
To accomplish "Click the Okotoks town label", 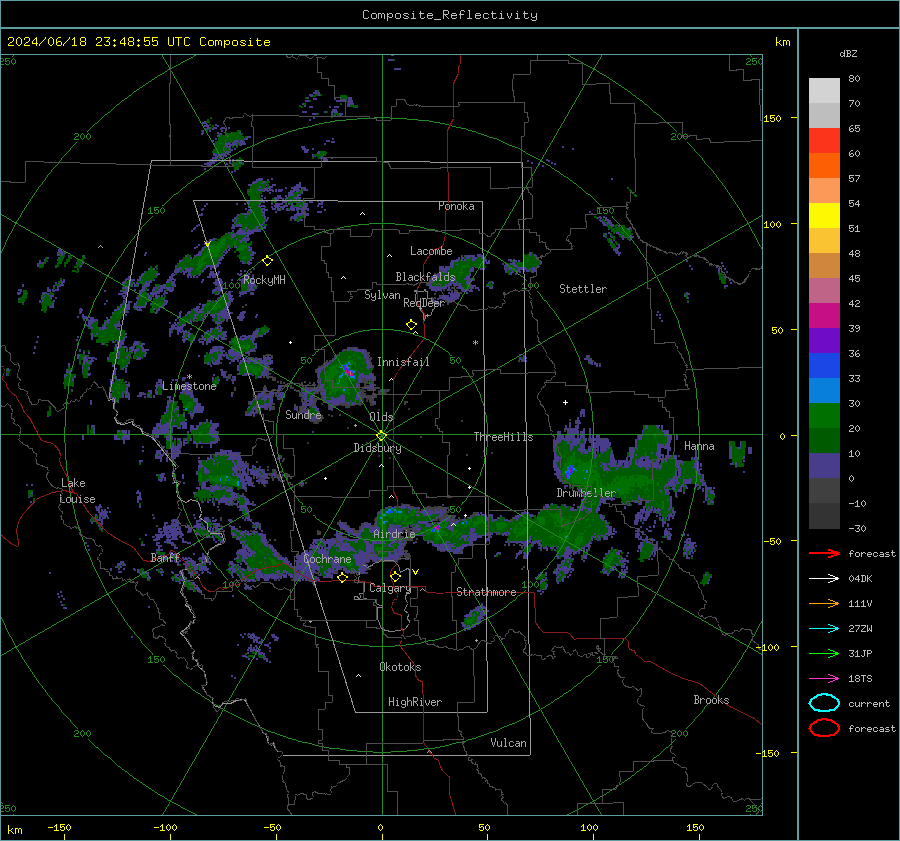I will click(x=400, y=667).
